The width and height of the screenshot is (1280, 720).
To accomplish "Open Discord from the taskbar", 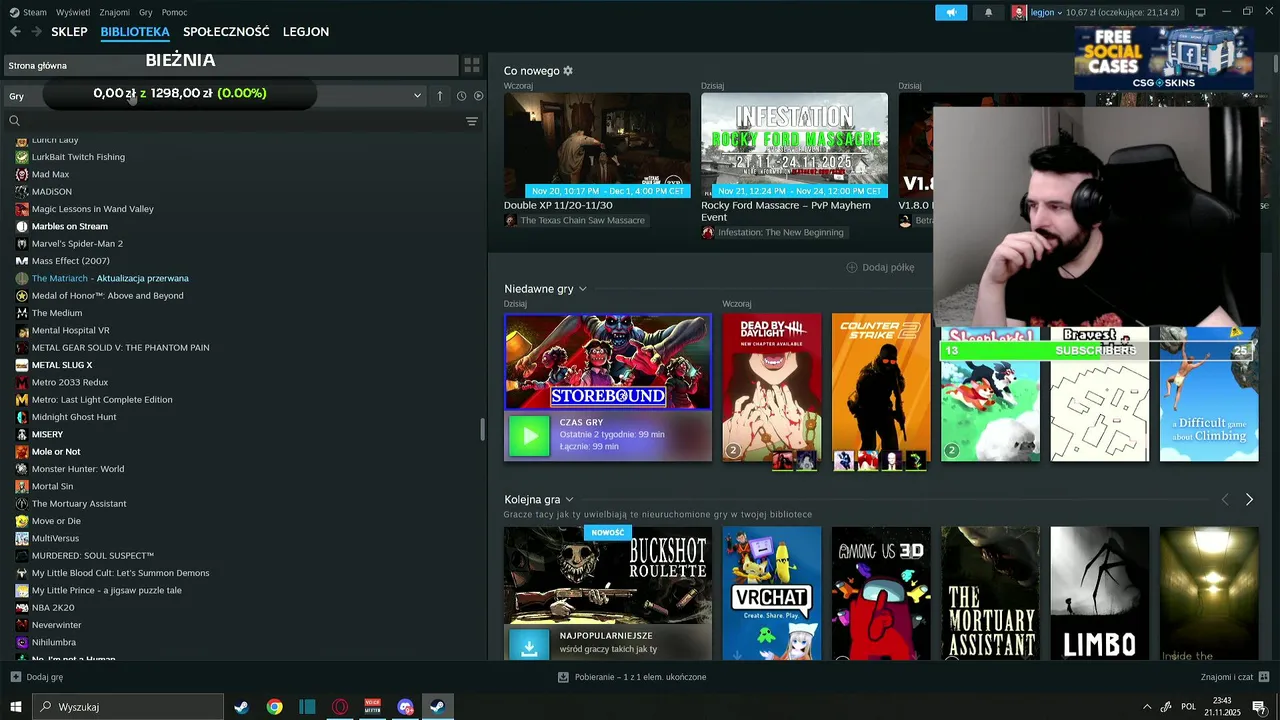I will click(405, 706).
